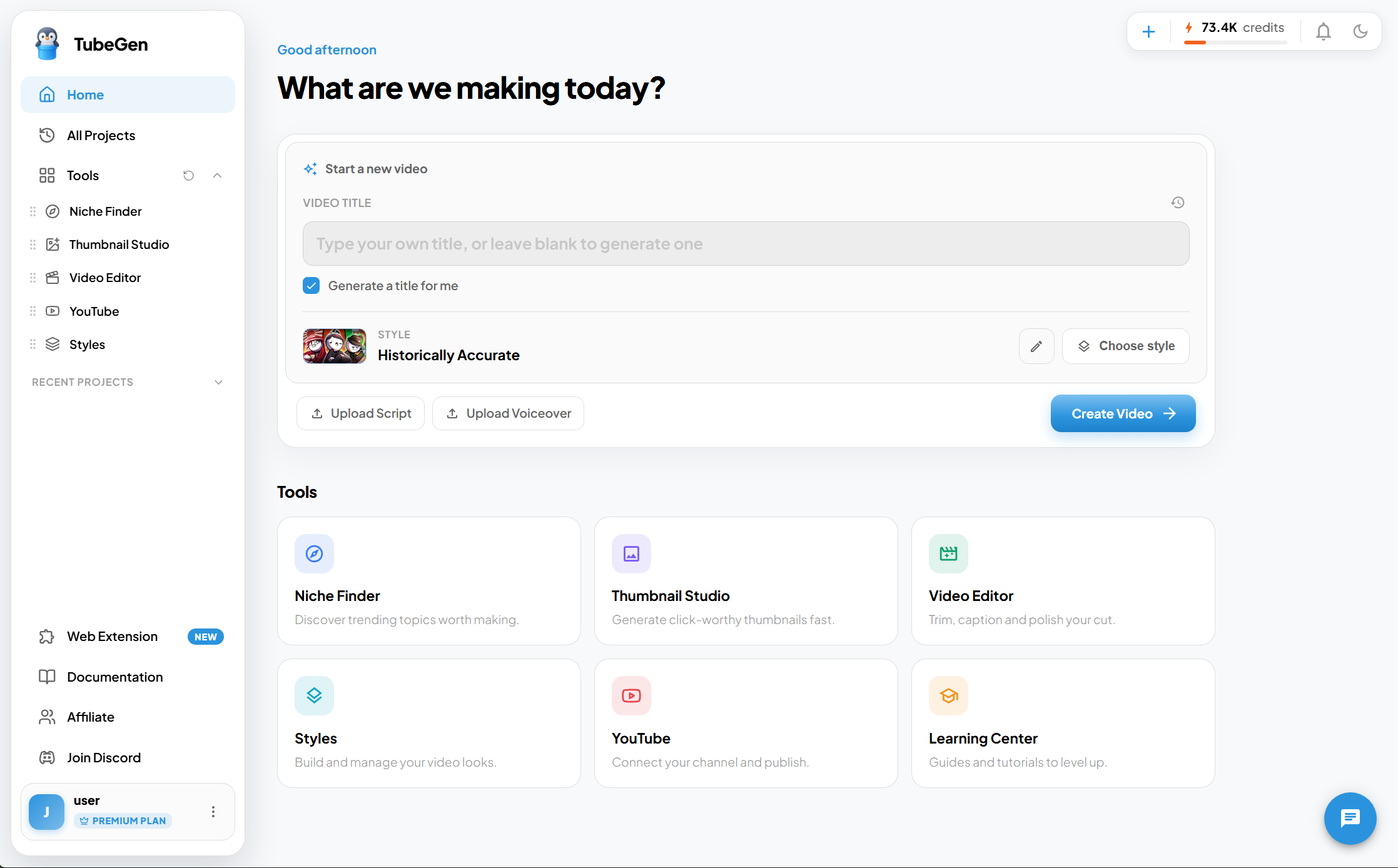Image resolution: width=1398 pixels, height=868 pixels.
Task: Uncheck Generate a title for me
Action: pos(311,286)
